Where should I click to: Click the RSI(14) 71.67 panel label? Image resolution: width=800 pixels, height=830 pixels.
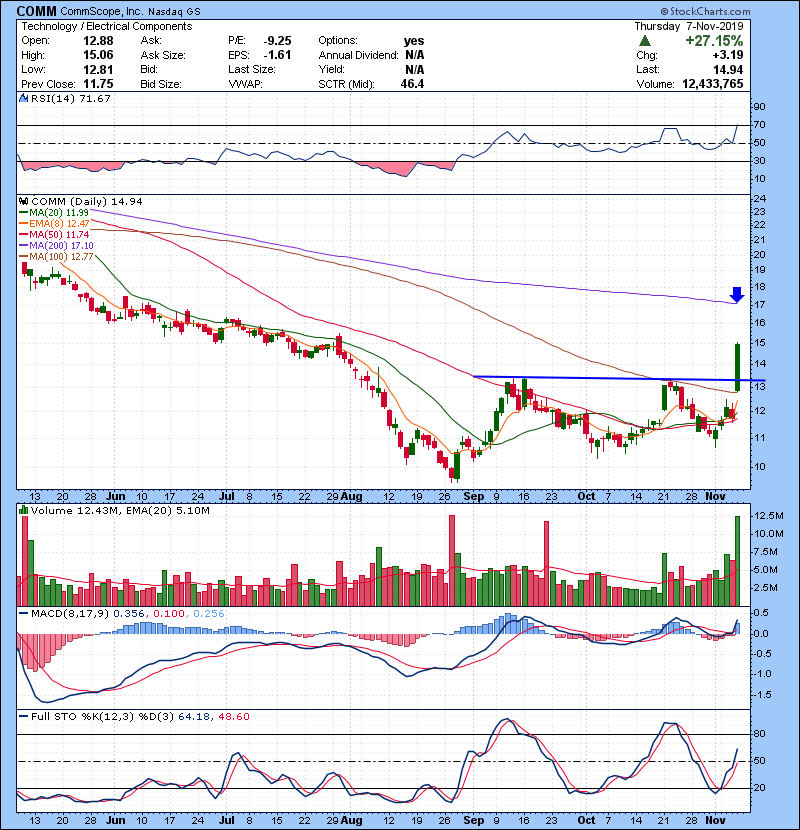coord(71,98)
